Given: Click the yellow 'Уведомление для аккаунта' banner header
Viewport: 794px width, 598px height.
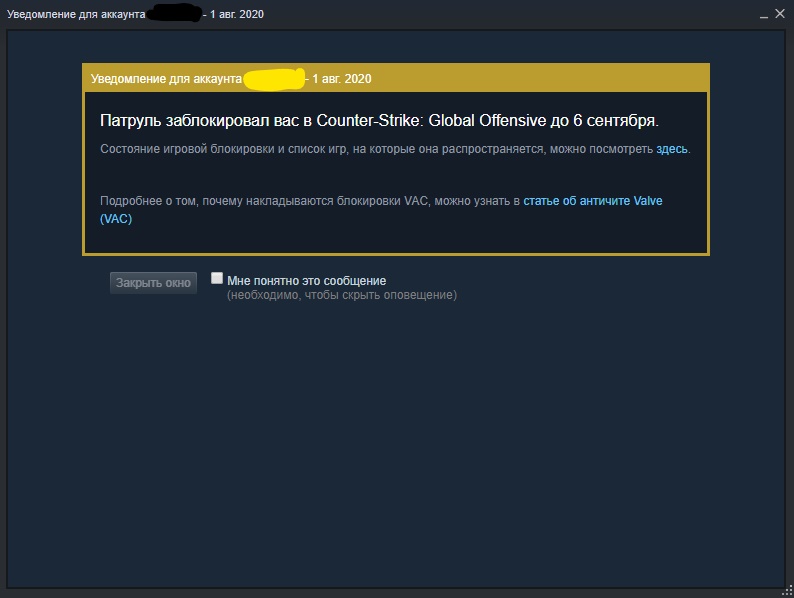Looking at the screenshot, I should (x=396, y=78).
